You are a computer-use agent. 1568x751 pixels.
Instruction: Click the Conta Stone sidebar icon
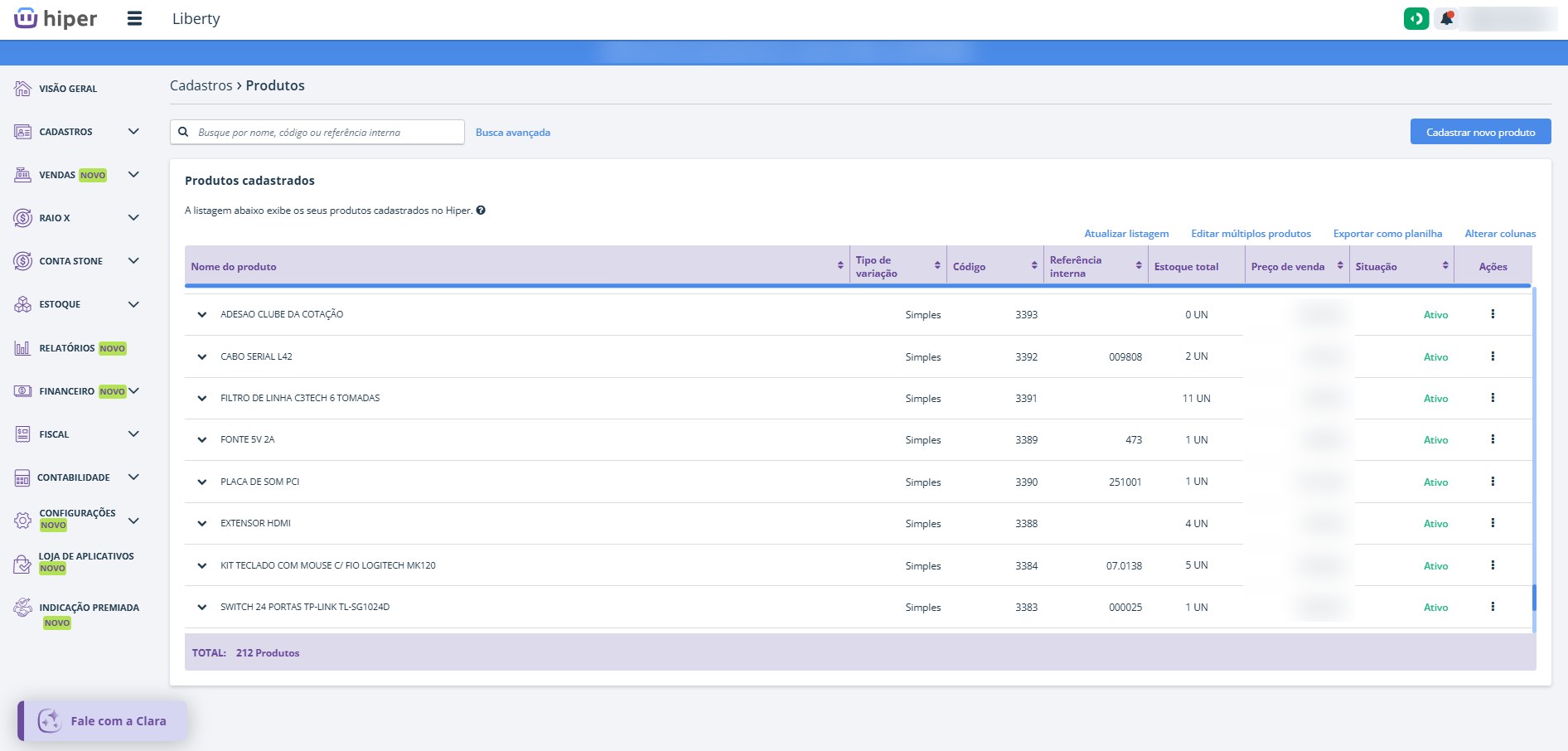point(23,261)
